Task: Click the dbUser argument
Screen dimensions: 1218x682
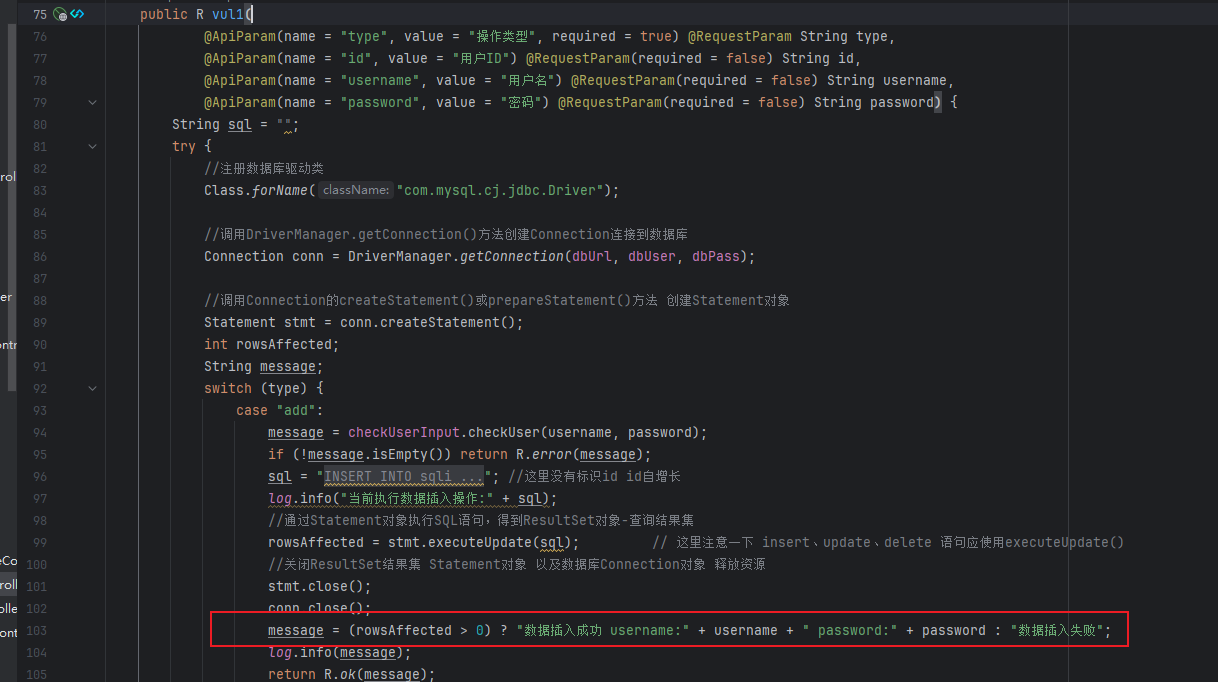Action: pyautogui.click(x=652, y=256)
